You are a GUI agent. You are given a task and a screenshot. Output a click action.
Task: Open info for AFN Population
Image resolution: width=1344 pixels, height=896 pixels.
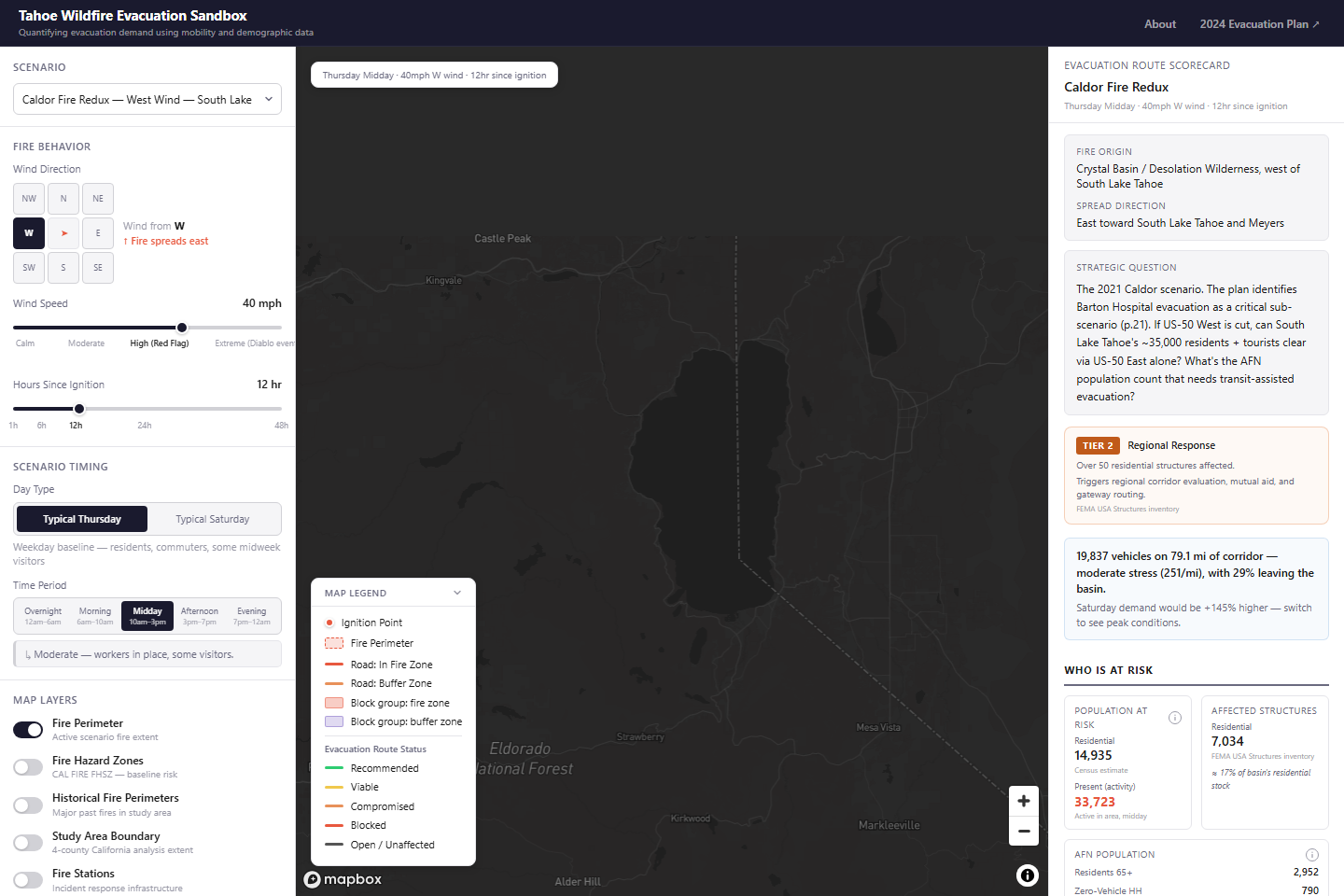1312,855
